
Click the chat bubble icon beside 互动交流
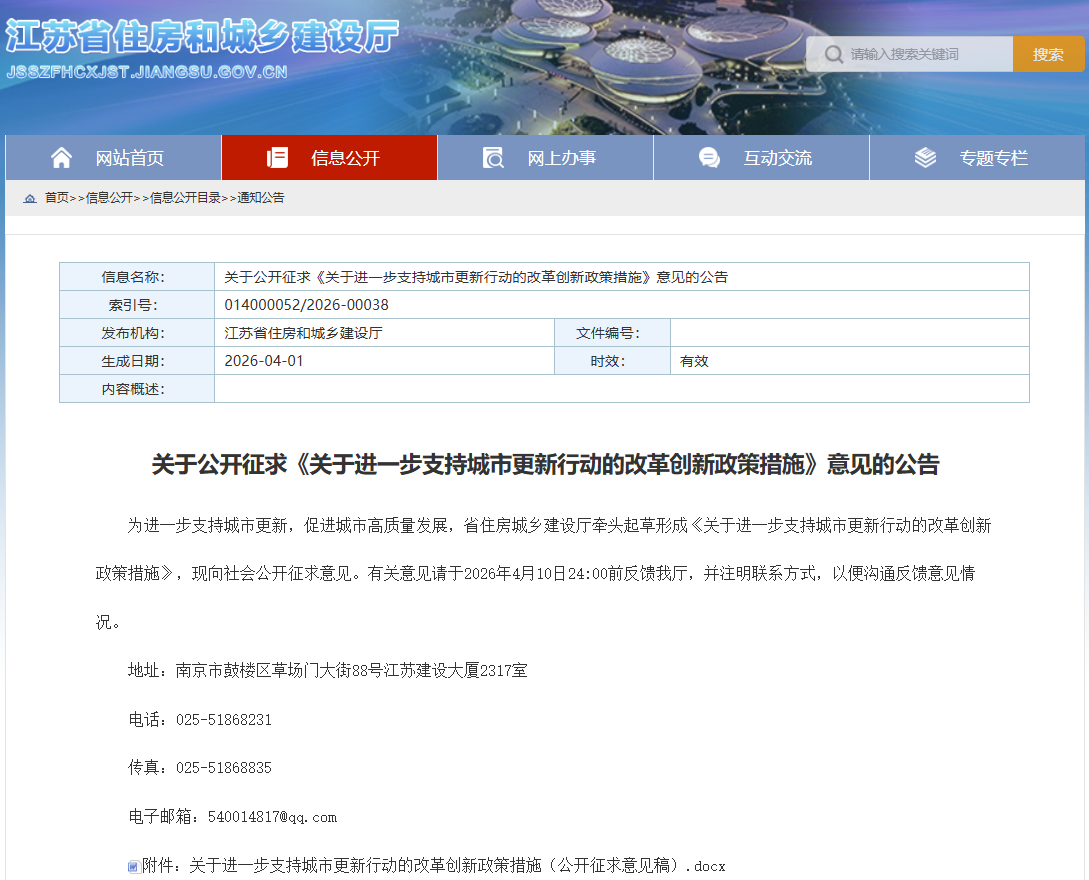709,158
